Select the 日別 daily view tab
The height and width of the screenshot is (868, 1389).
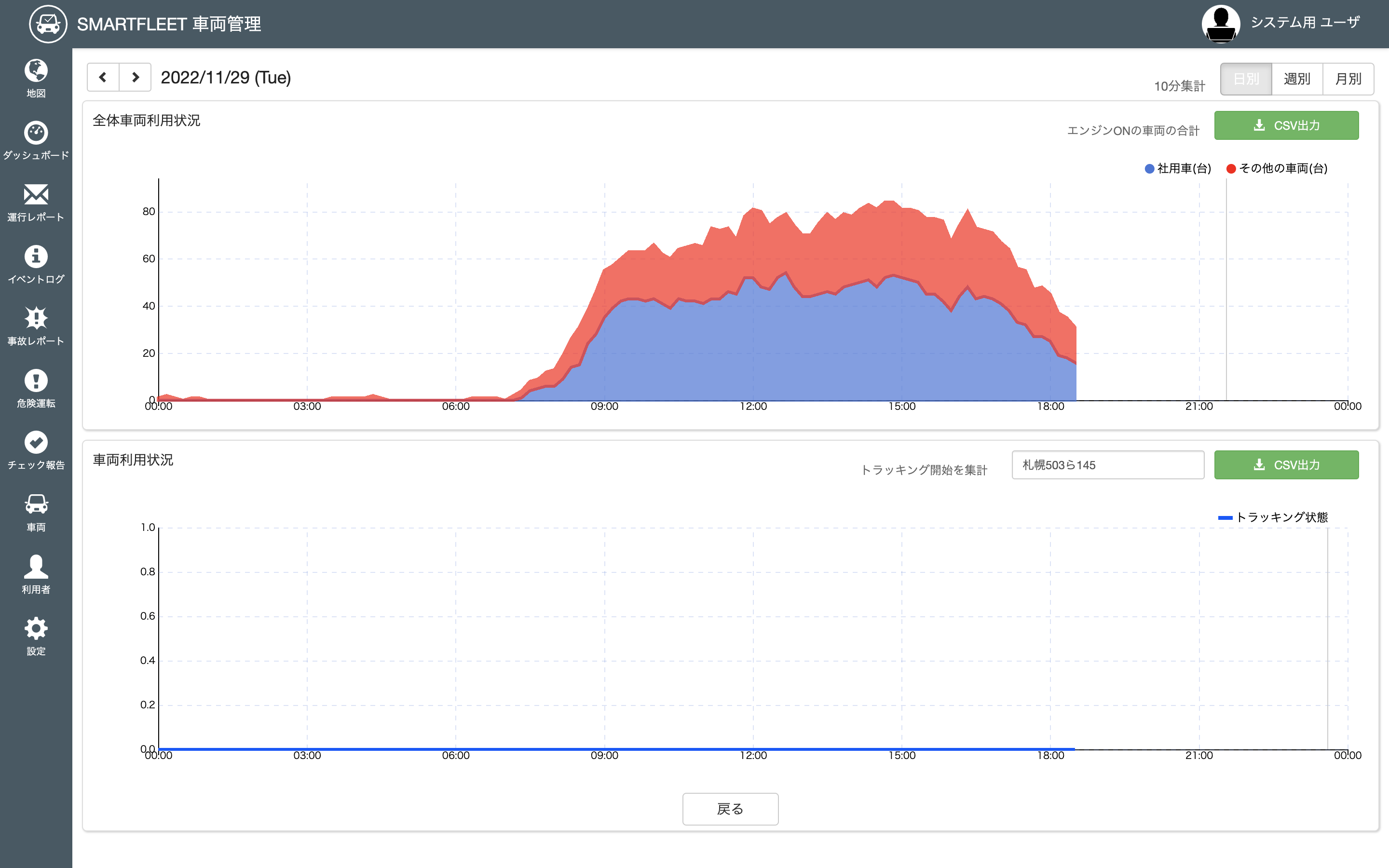pyautogui.click(x=1246, y=79)
